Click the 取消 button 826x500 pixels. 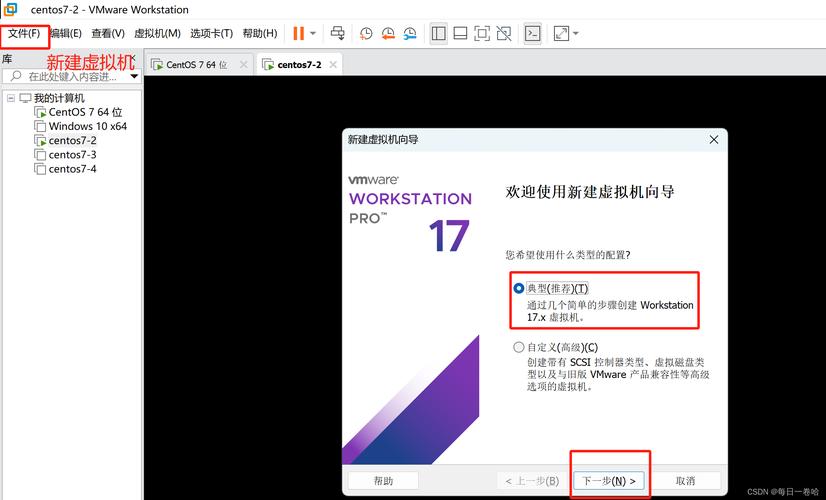click(x=685, y=481)
